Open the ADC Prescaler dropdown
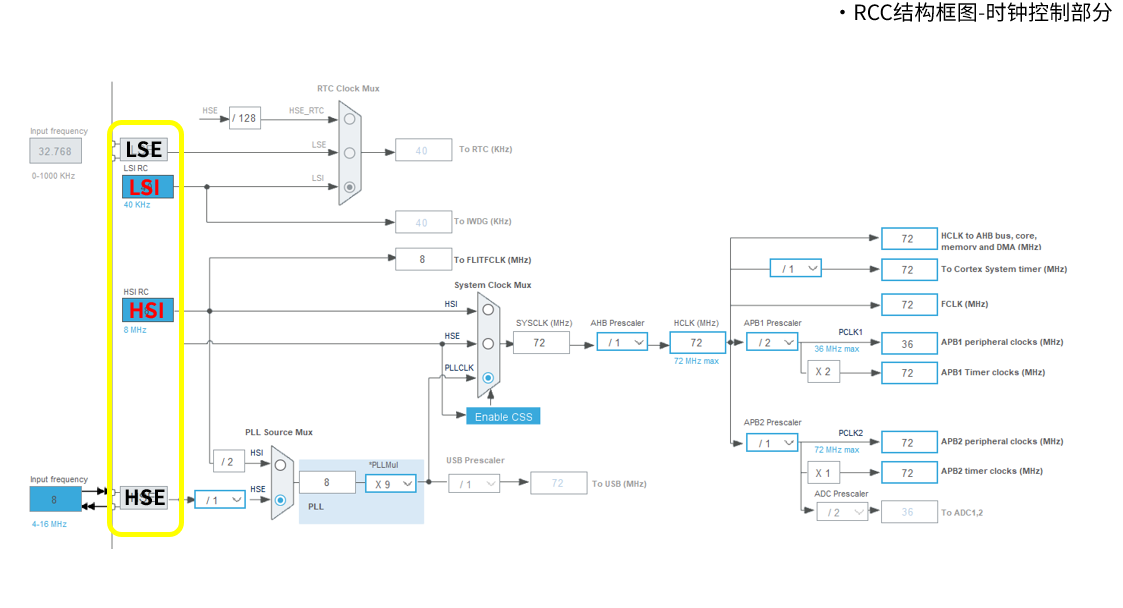 pos(842,512)
